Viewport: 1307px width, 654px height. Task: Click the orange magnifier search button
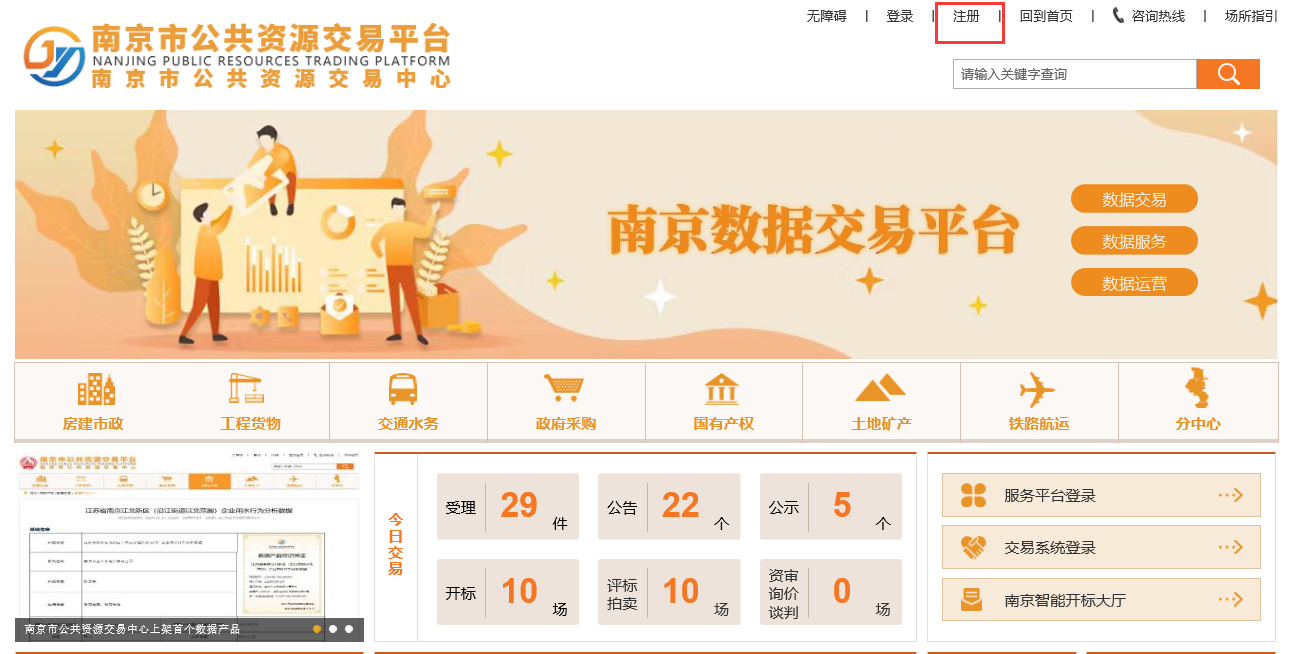[x=1228, y=74]
